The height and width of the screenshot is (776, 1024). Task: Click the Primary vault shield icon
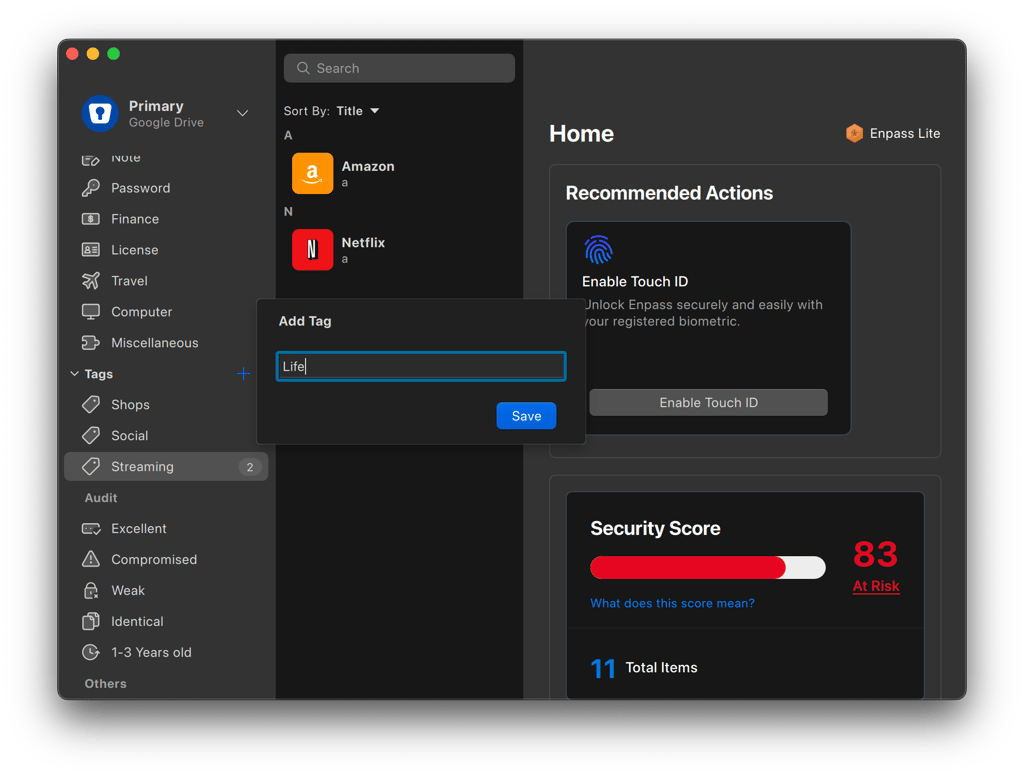coord(100,113)
